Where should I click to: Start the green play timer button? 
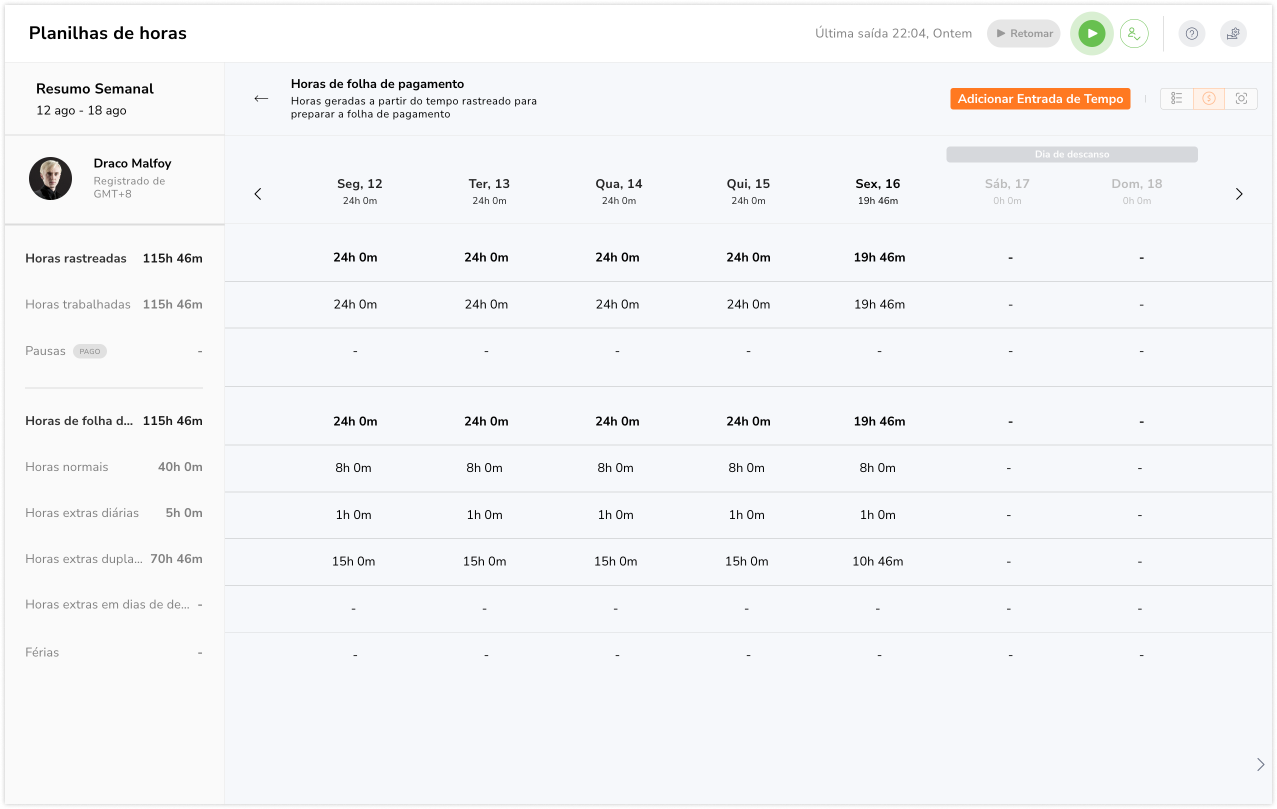(1092, 33)
